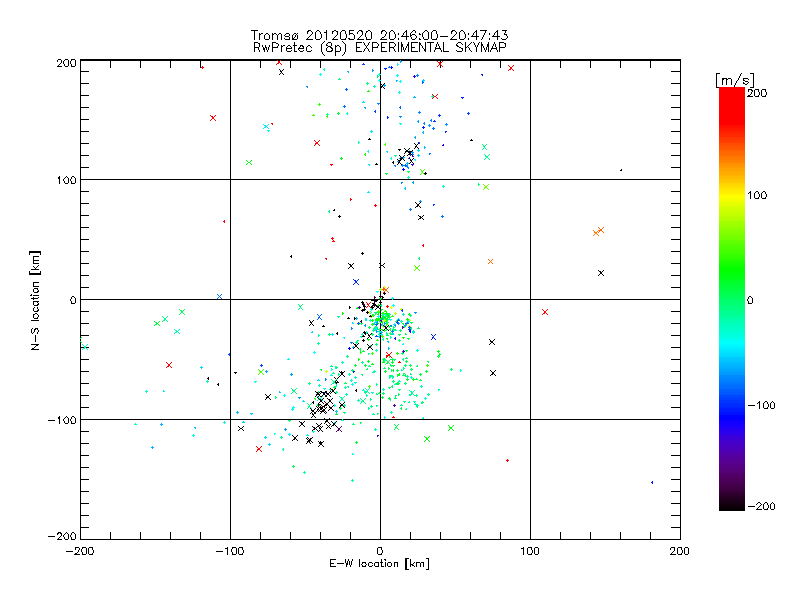The image size is (800, 600).
Task: Click the '0' tick on the E-W axis
Action: click(380, 551)
